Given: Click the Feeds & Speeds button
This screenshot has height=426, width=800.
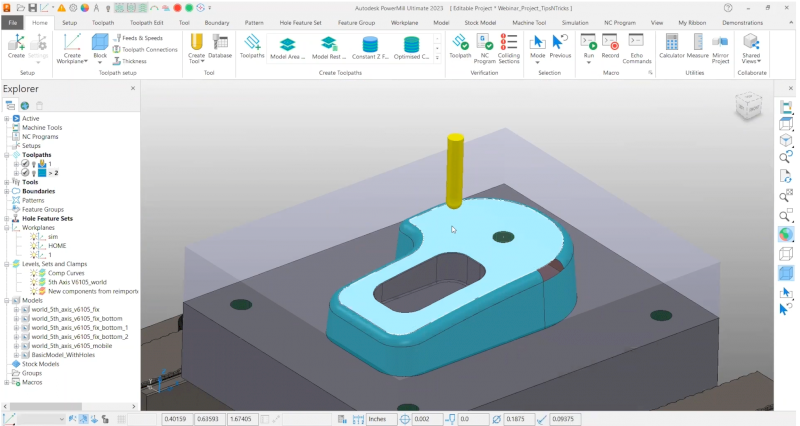Looking at the screenshot, I should coord(139,38).
